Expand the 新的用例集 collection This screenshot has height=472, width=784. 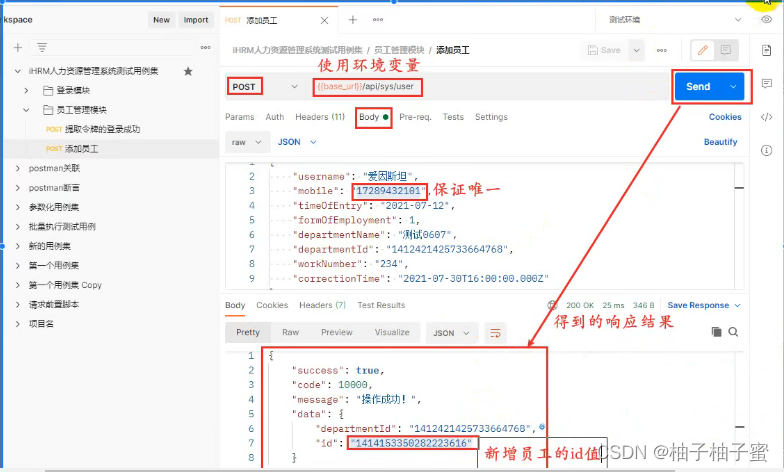click(x=18, y=246)
